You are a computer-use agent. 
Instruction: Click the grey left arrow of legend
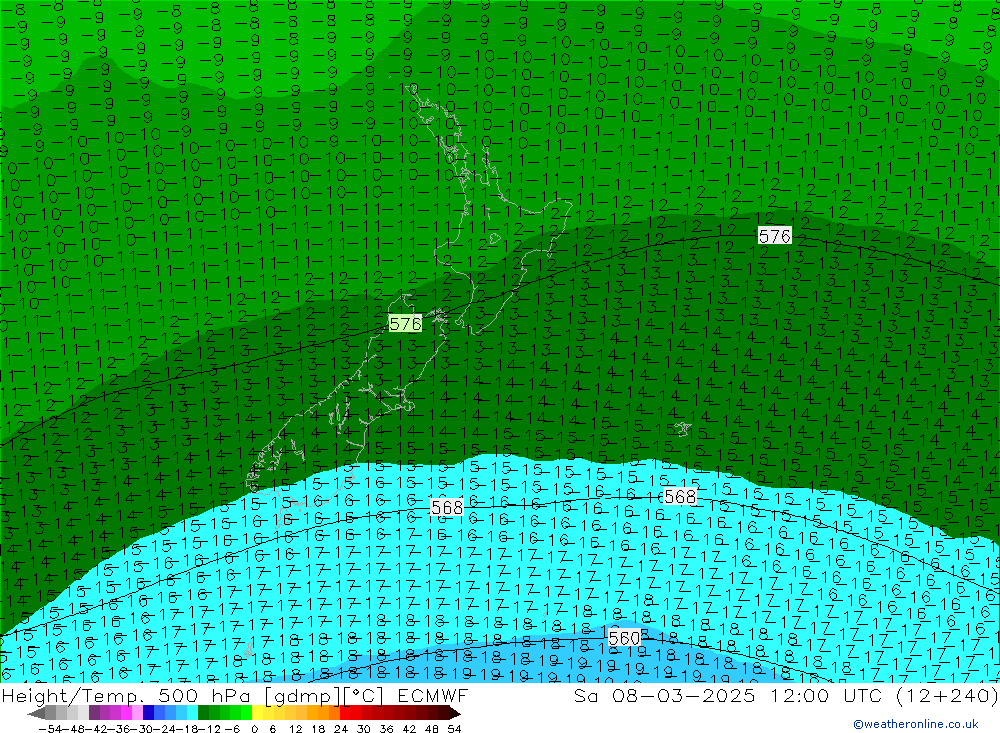click(36, 713)
